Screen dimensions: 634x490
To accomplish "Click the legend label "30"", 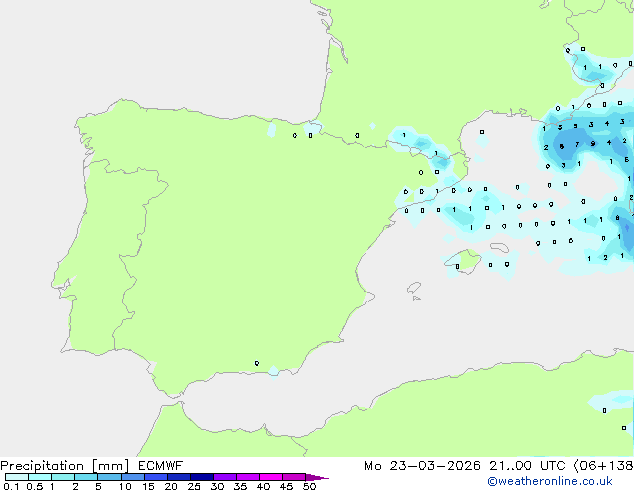I will tap(217, 486).
